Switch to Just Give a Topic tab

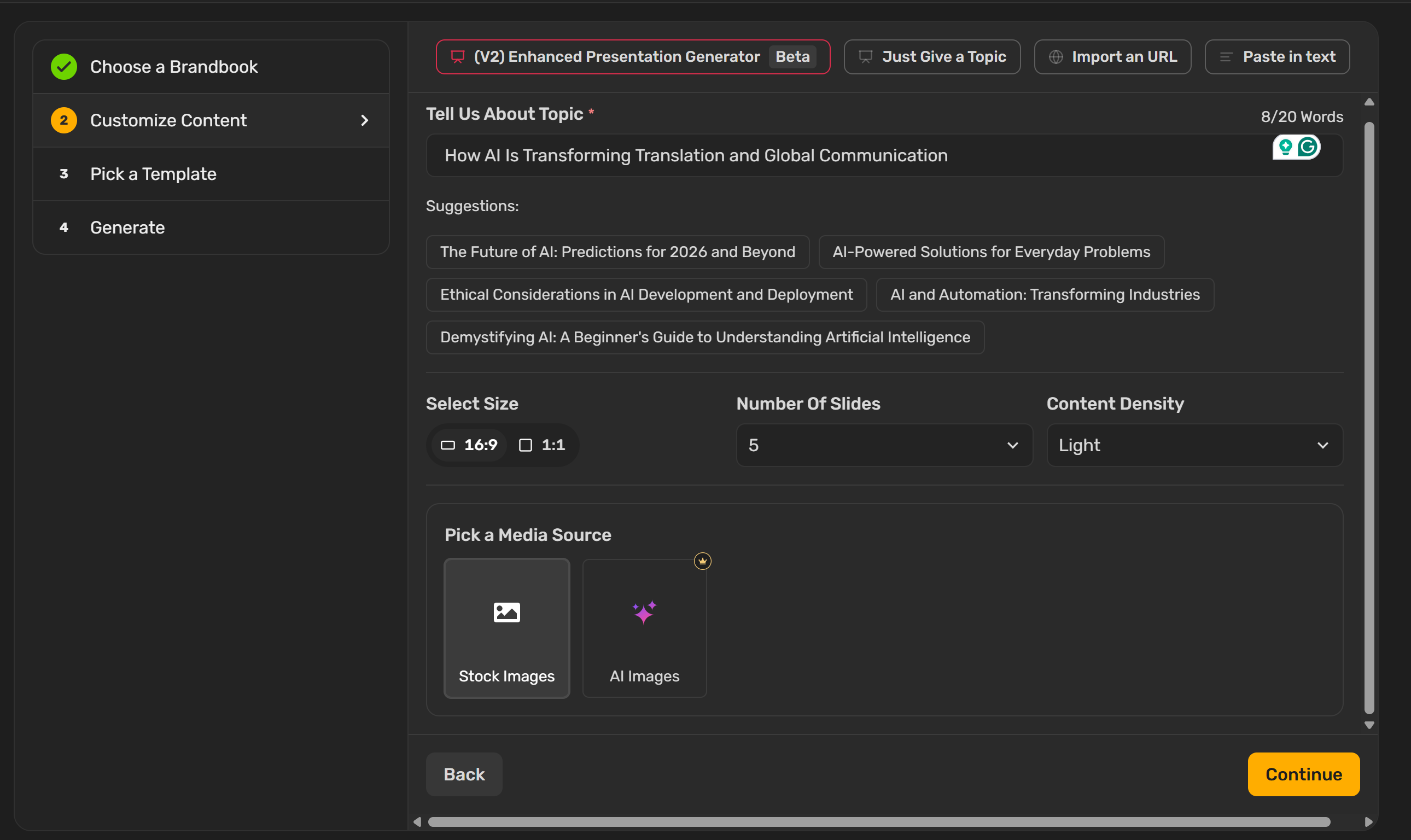click(931, 57)
